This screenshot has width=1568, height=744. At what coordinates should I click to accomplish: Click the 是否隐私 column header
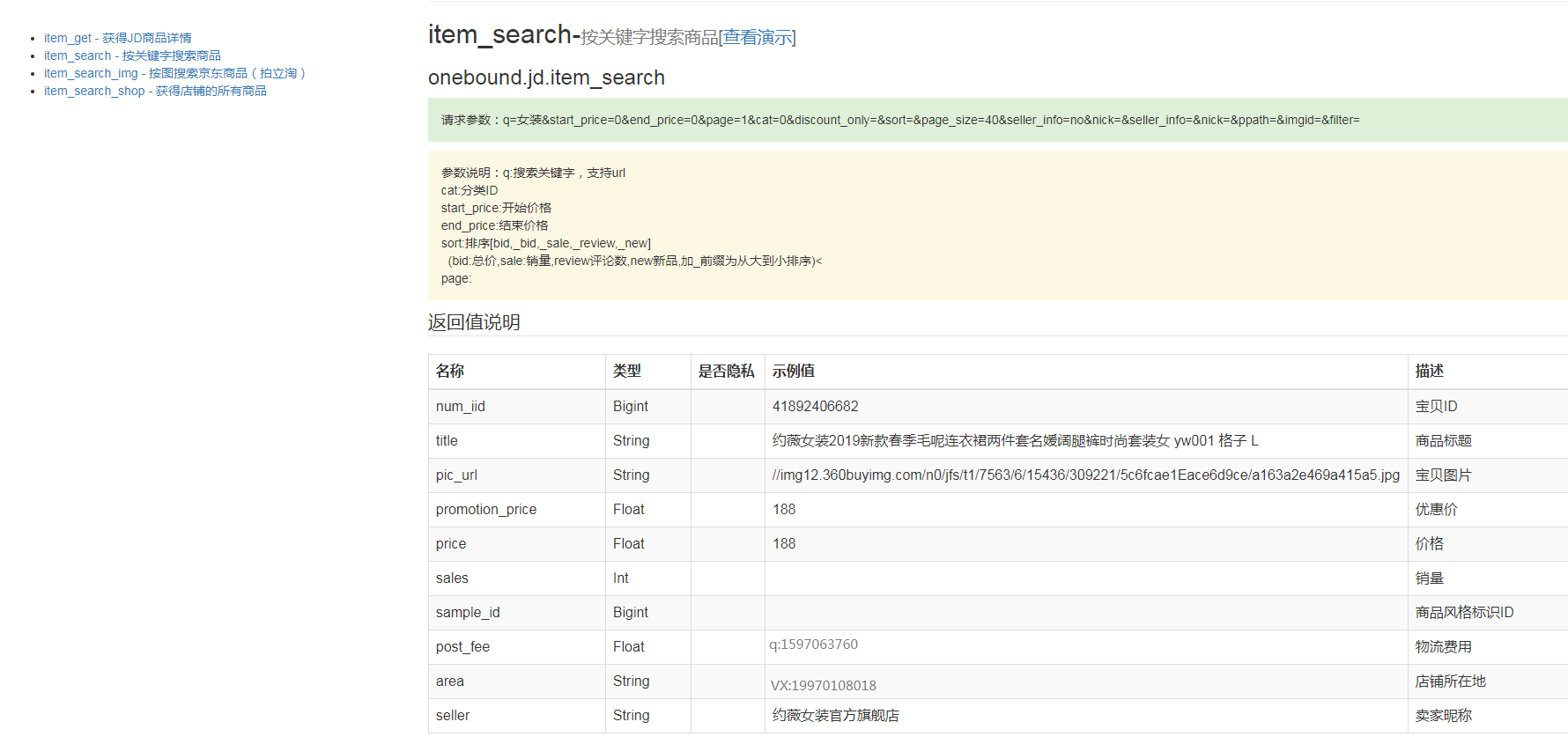point(727,372)
